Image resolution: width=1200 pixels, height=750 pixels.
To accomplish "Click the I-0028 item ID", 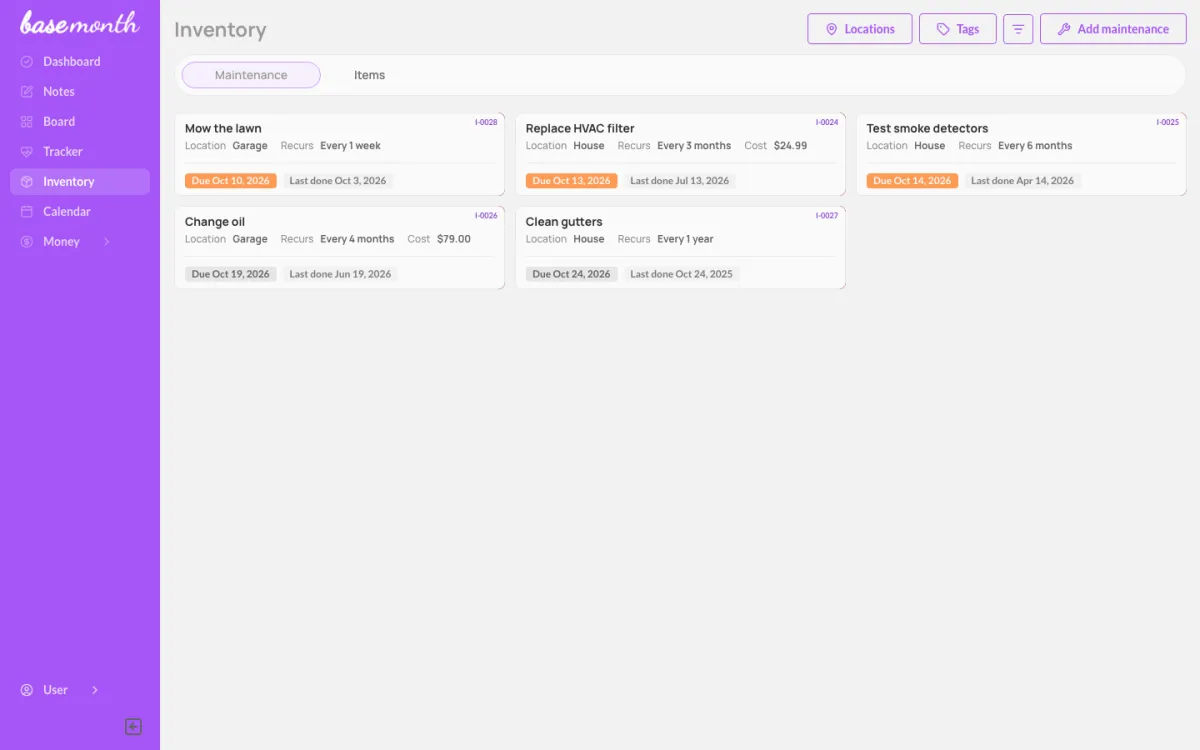I will pos(486,122).
